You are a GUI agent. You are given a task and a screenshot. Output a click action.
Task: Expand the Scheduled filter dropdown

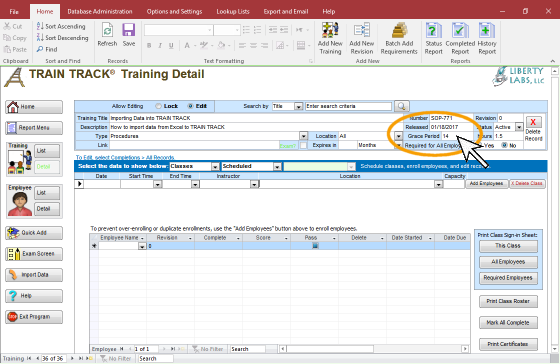(277, 166)
